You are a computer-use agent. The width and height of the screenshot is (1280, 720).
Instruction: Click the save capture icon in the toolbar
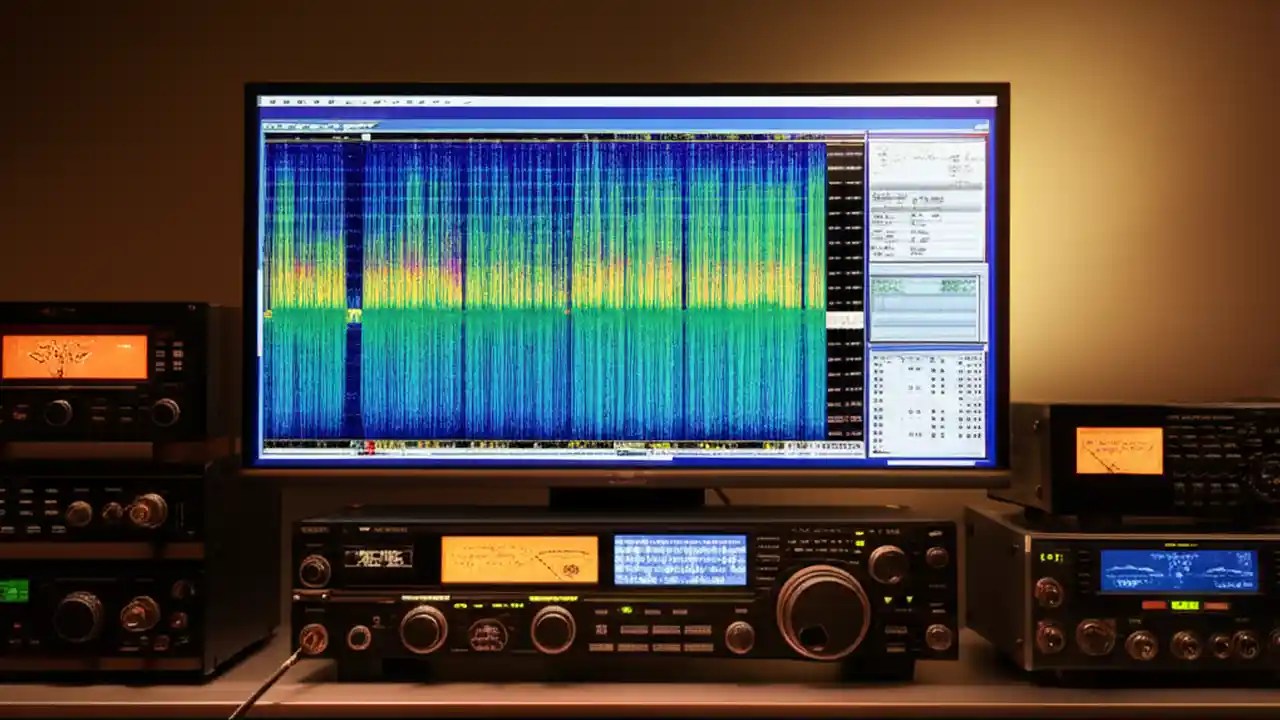pos(348,103)
